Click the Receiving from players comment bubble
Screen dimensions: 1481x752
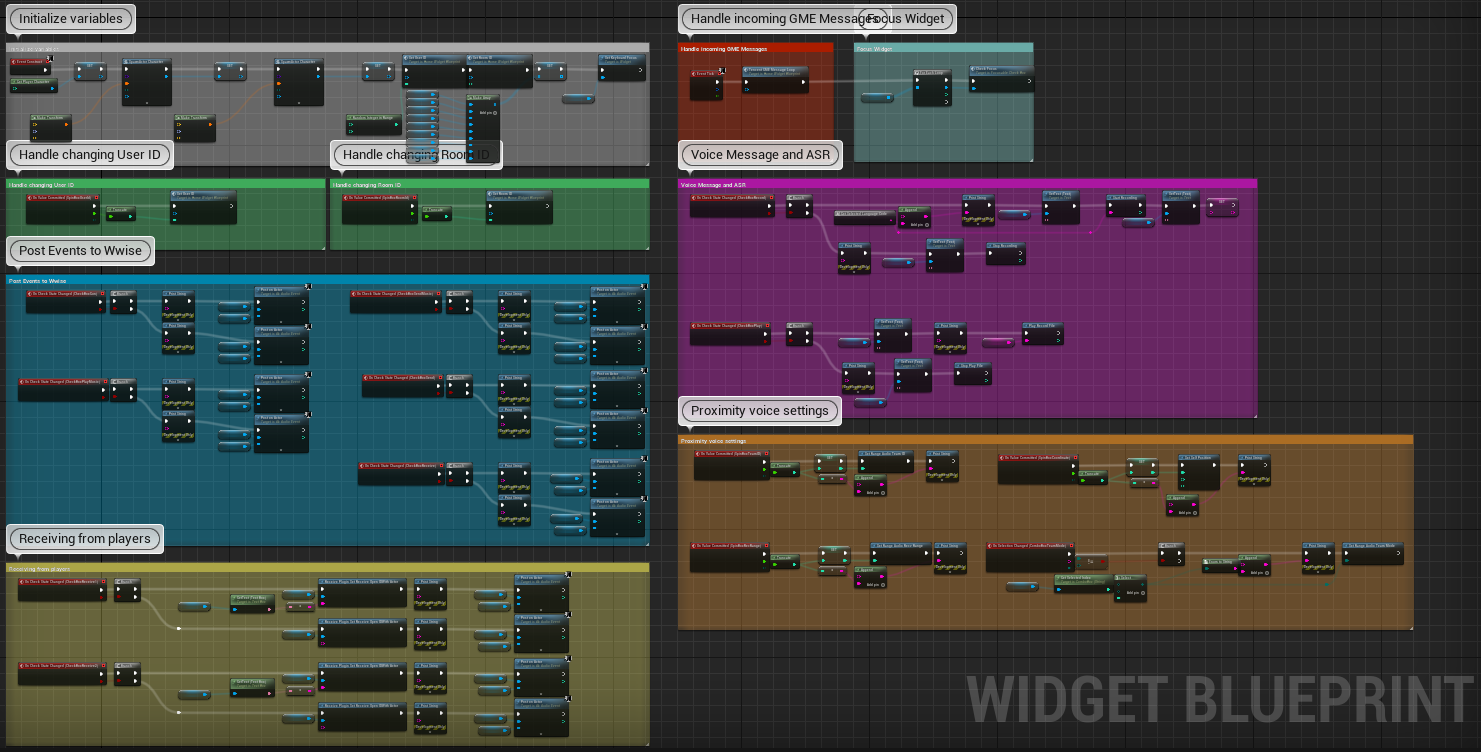[x=84, y=539]
